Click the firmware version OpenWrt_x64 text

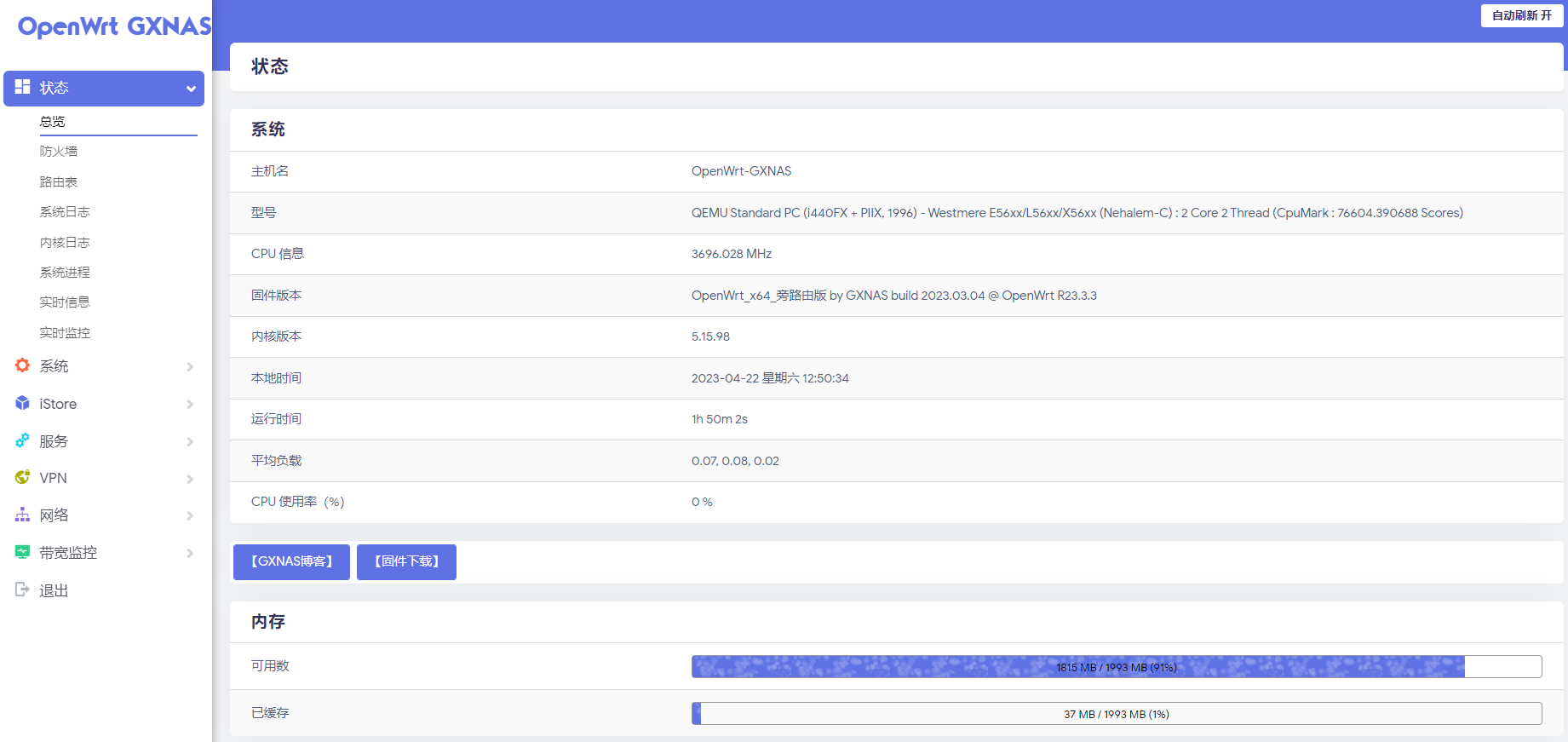click(x=893, y=296)
